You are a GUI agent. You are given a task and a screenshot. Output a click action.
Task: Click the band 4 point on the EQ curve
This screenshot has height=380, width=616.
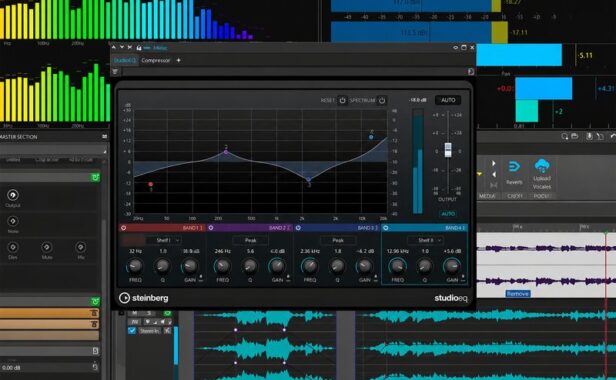tap(371, 137)
